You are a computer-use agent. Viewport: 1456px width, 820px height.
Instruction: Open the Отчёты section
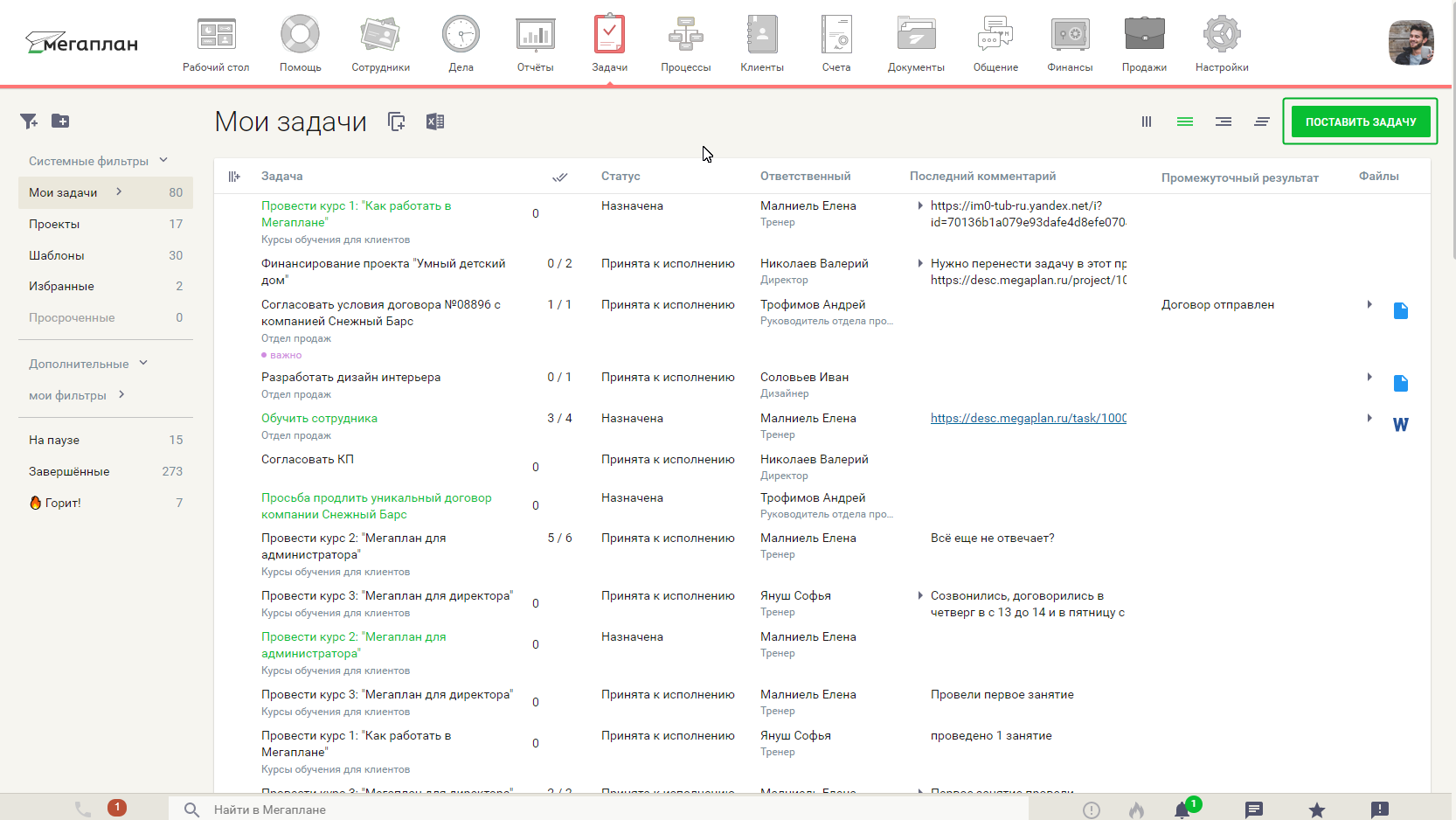coord(535,45)
